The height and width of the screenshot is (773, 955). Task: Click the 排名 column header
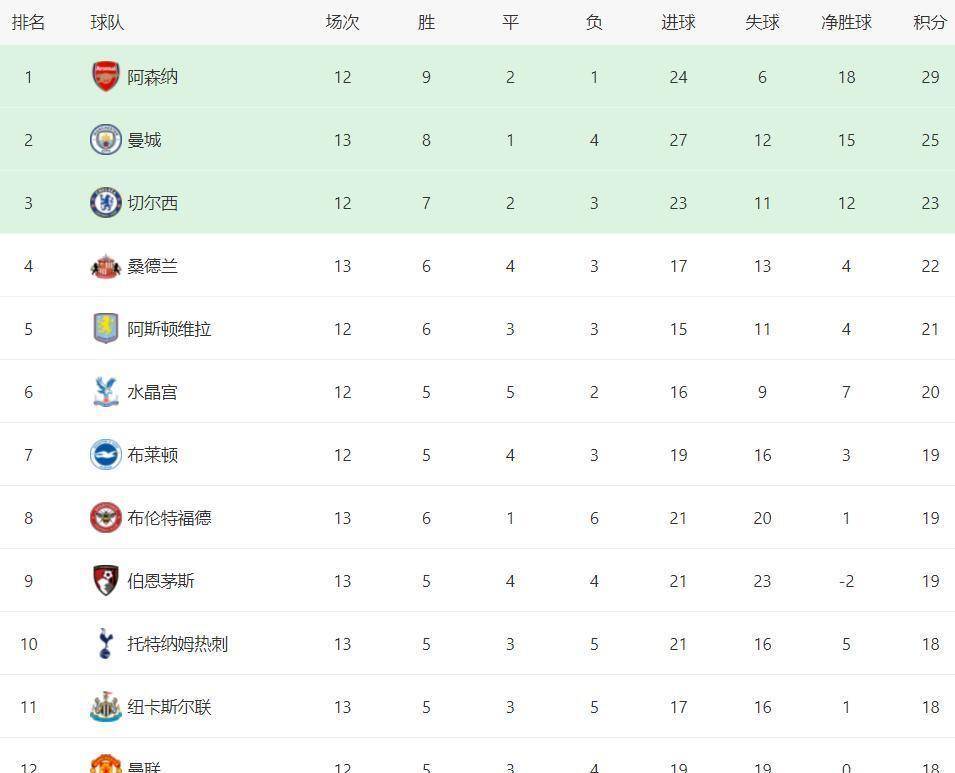tap(28, 22)
